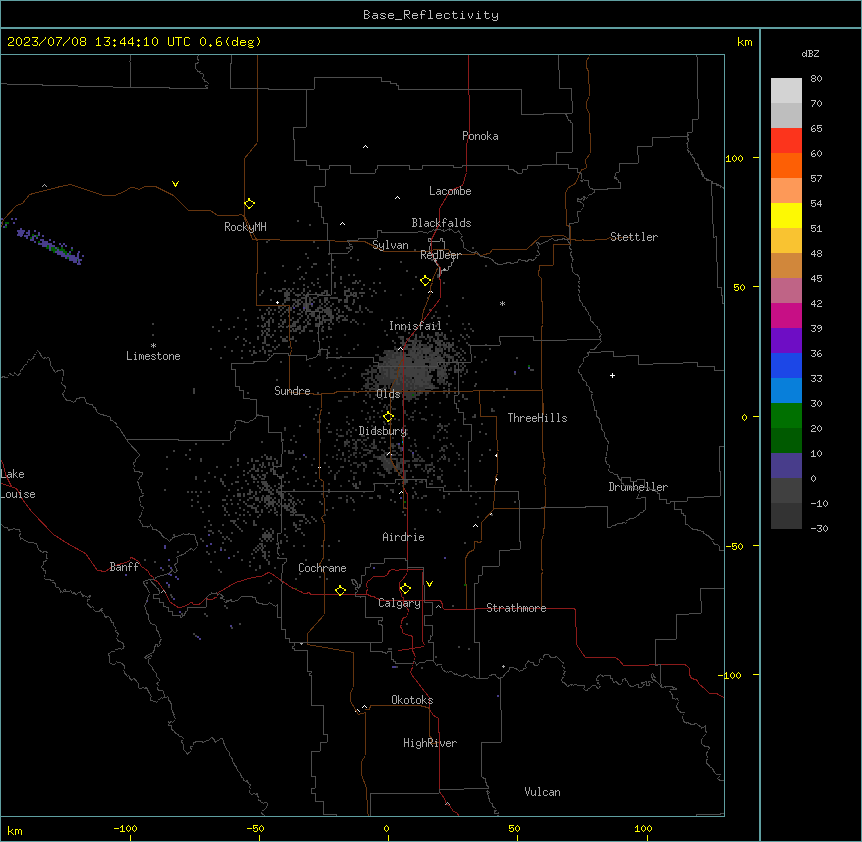Click the Strathmore label
862x842 pixels.
point(516,608)
